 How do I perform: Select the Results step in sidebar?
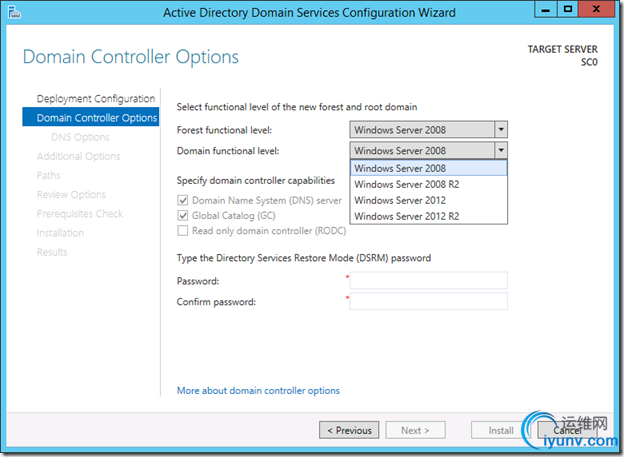tap(52, 252)
